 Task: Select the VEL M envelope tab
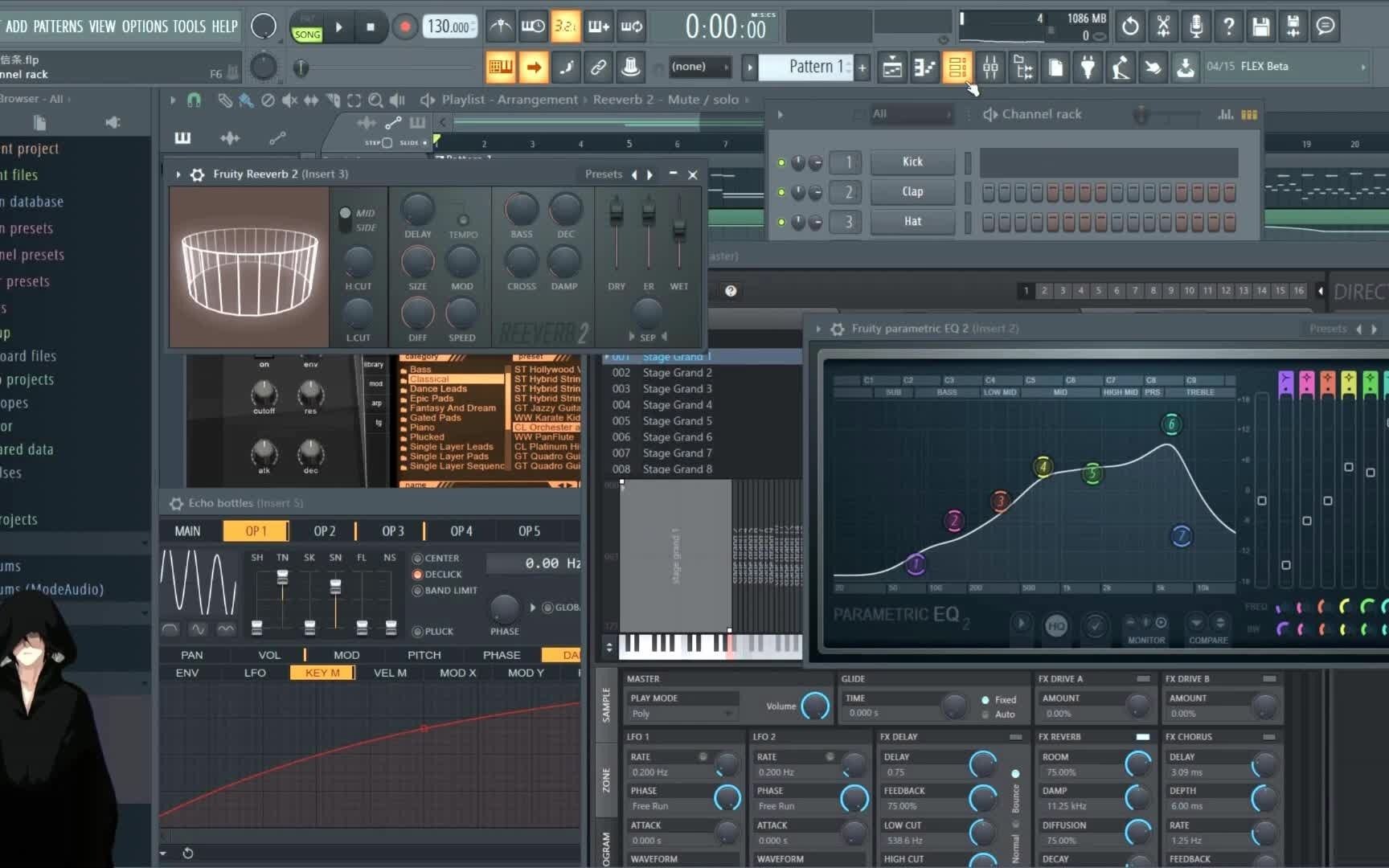[x=390, y=673]
